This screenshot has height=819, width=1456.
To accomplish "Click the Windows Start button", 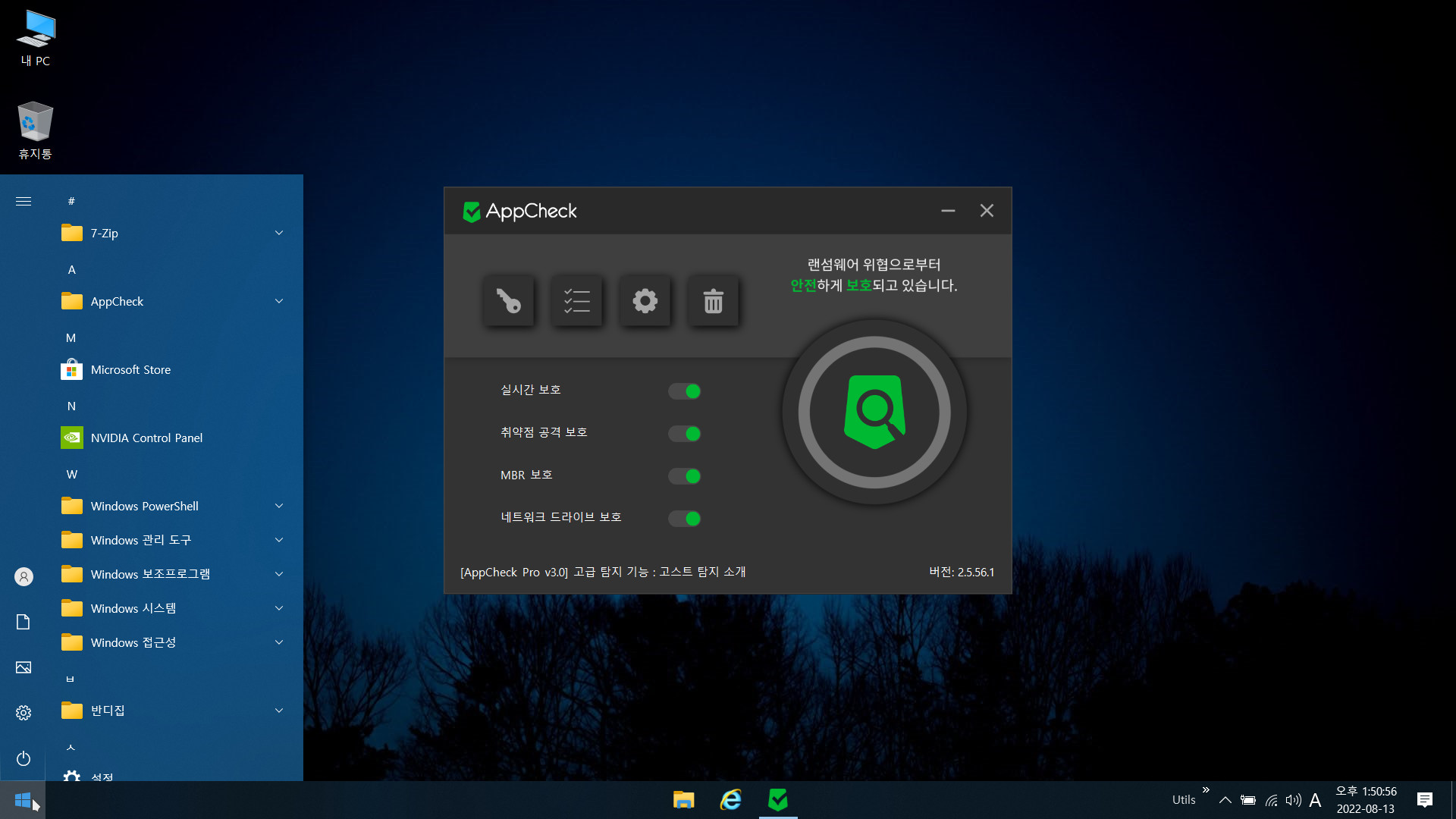I will [x=23, y=800].
